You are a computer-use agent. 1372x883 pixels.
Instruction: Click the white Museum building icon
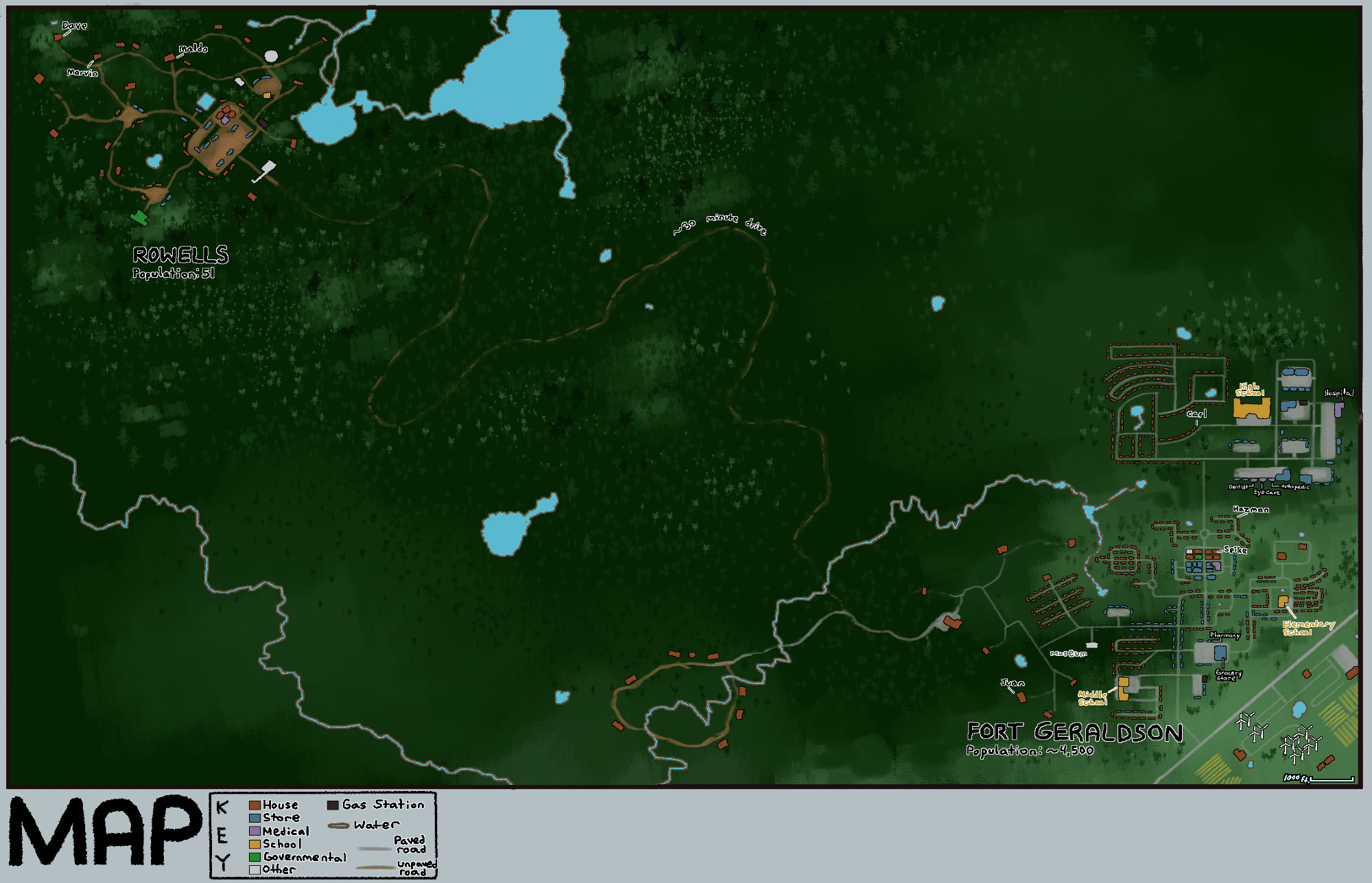pos(1091,645)
